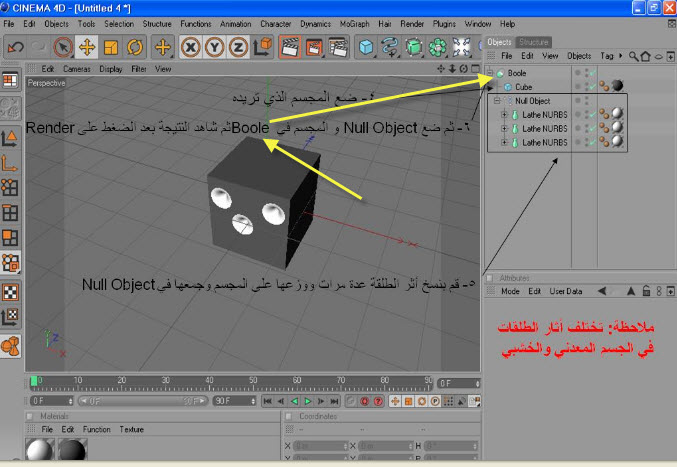Activate the Move tool in the top toolbar
The image size is (677, 467).
87,47
